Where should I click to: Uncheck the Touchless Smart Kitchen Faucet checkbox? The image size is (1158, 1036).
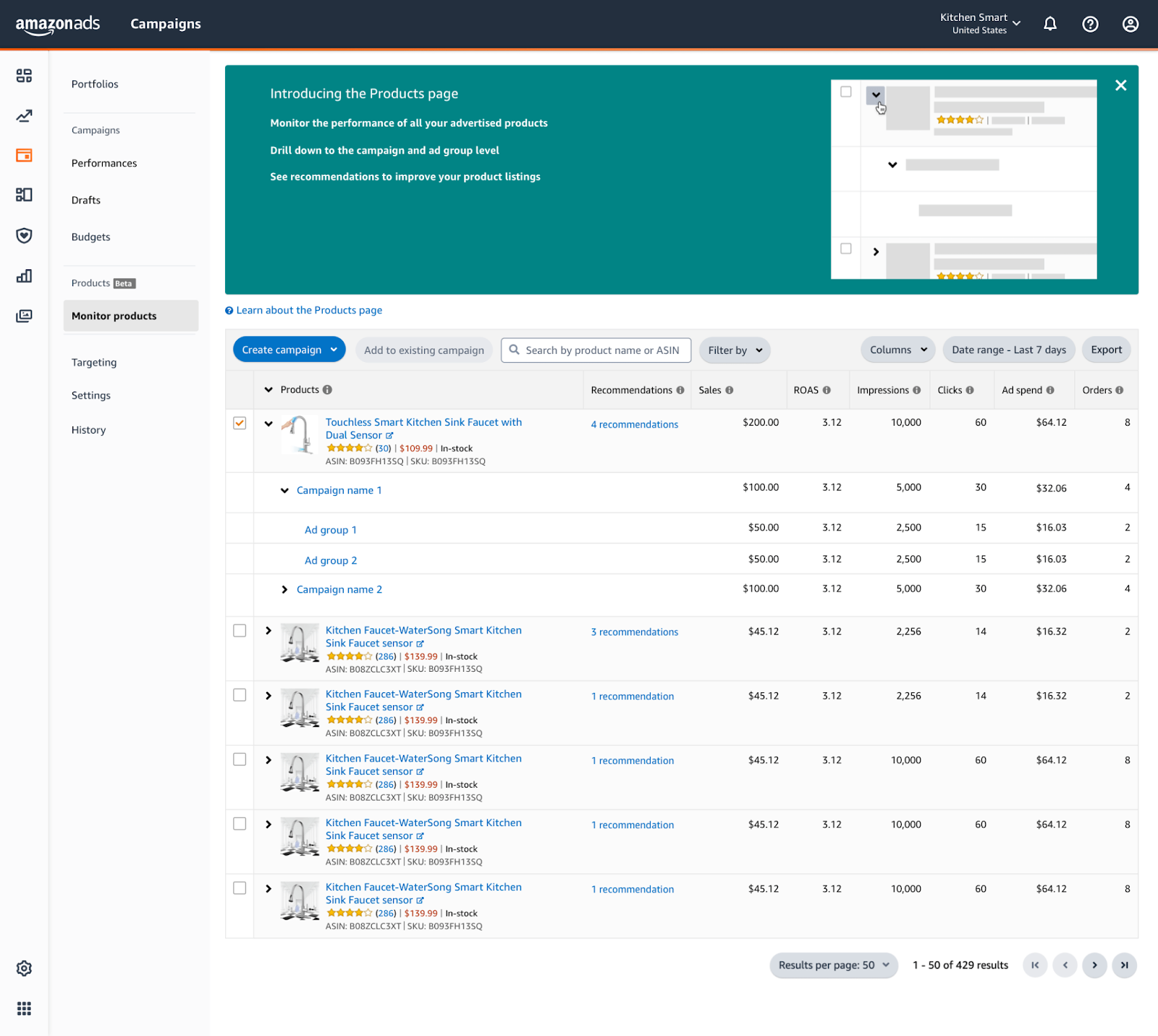240,423
